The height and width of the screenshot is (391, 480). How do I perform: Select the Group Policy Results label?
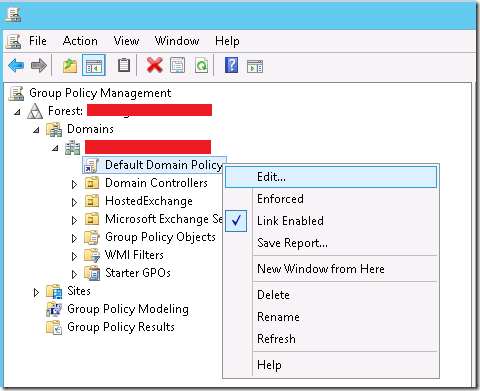(121, 327)
